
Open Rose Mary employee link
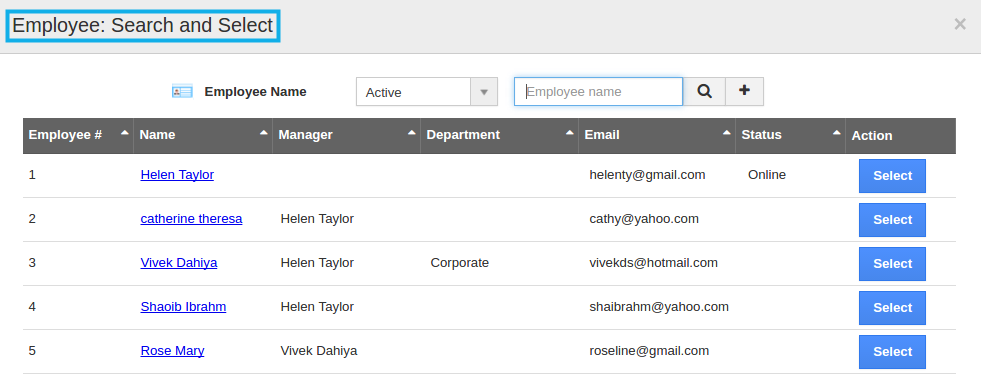(x=172, y=350)
